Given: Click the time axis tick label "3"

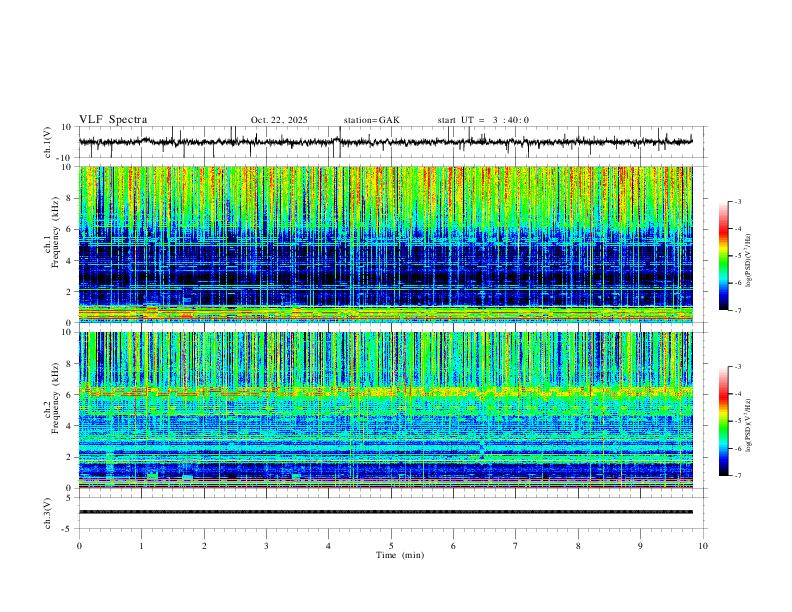Looking at the screenshot, I should (266, 546).
